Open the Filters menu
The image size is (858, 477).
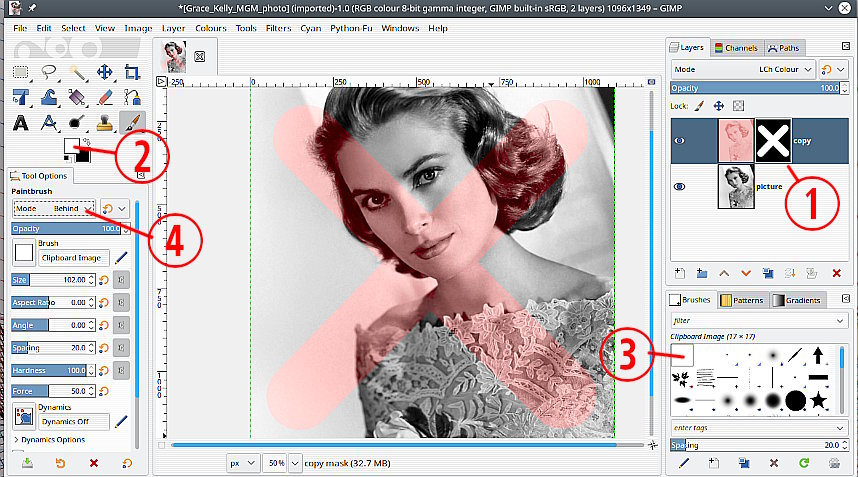point(280,28)
